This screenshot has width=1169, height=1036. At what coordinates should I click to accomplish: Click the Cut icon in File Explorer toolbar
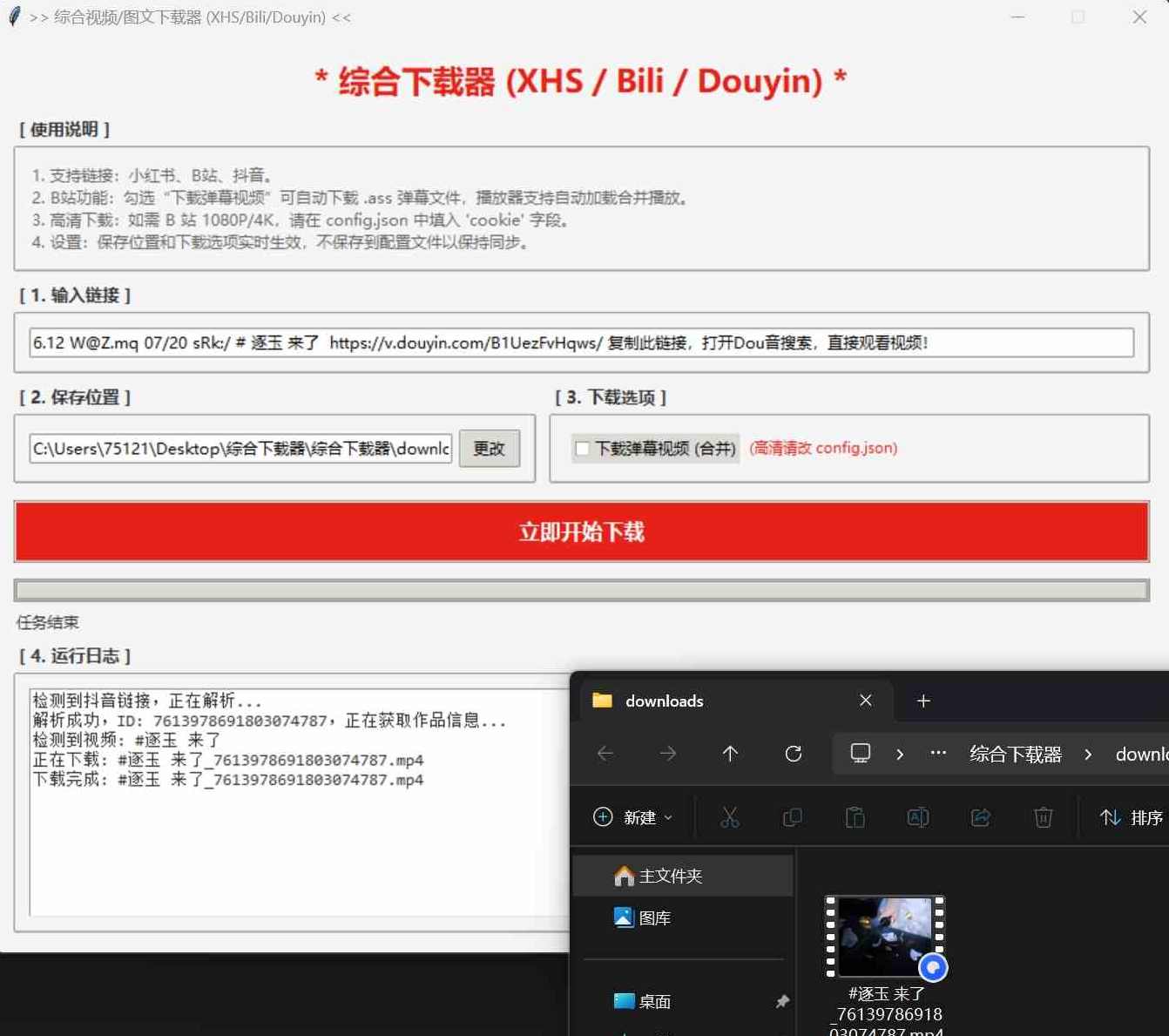pos(730,817)
